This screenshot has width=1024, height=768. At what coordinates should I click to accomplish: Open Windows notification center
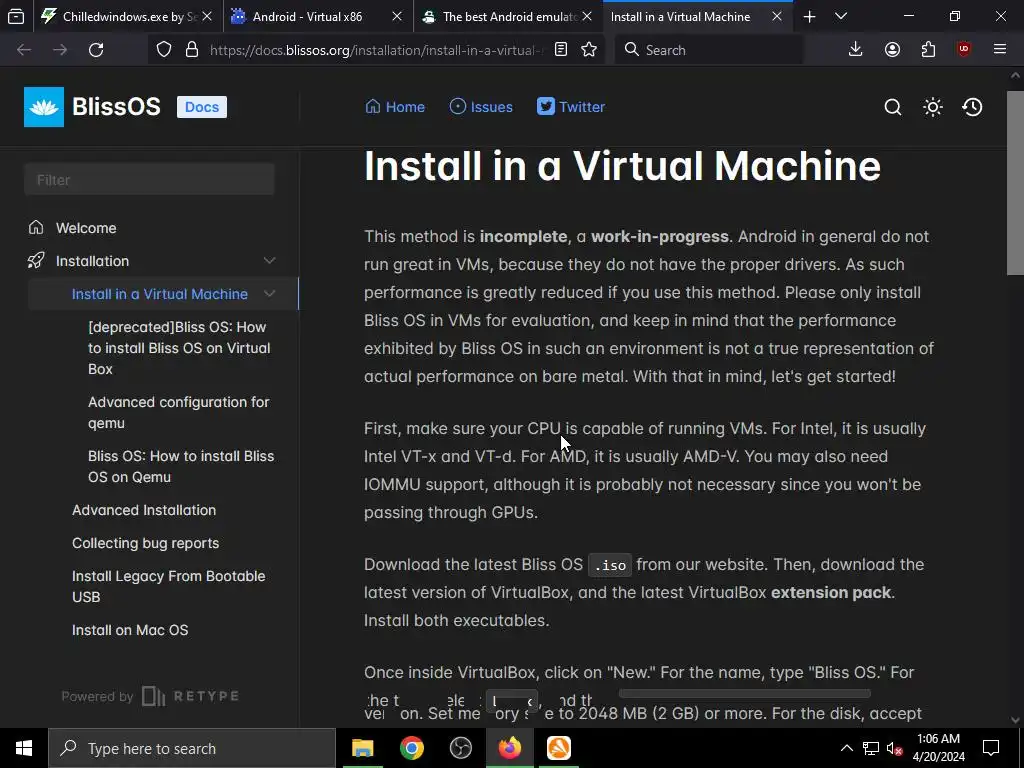[991, 748]
